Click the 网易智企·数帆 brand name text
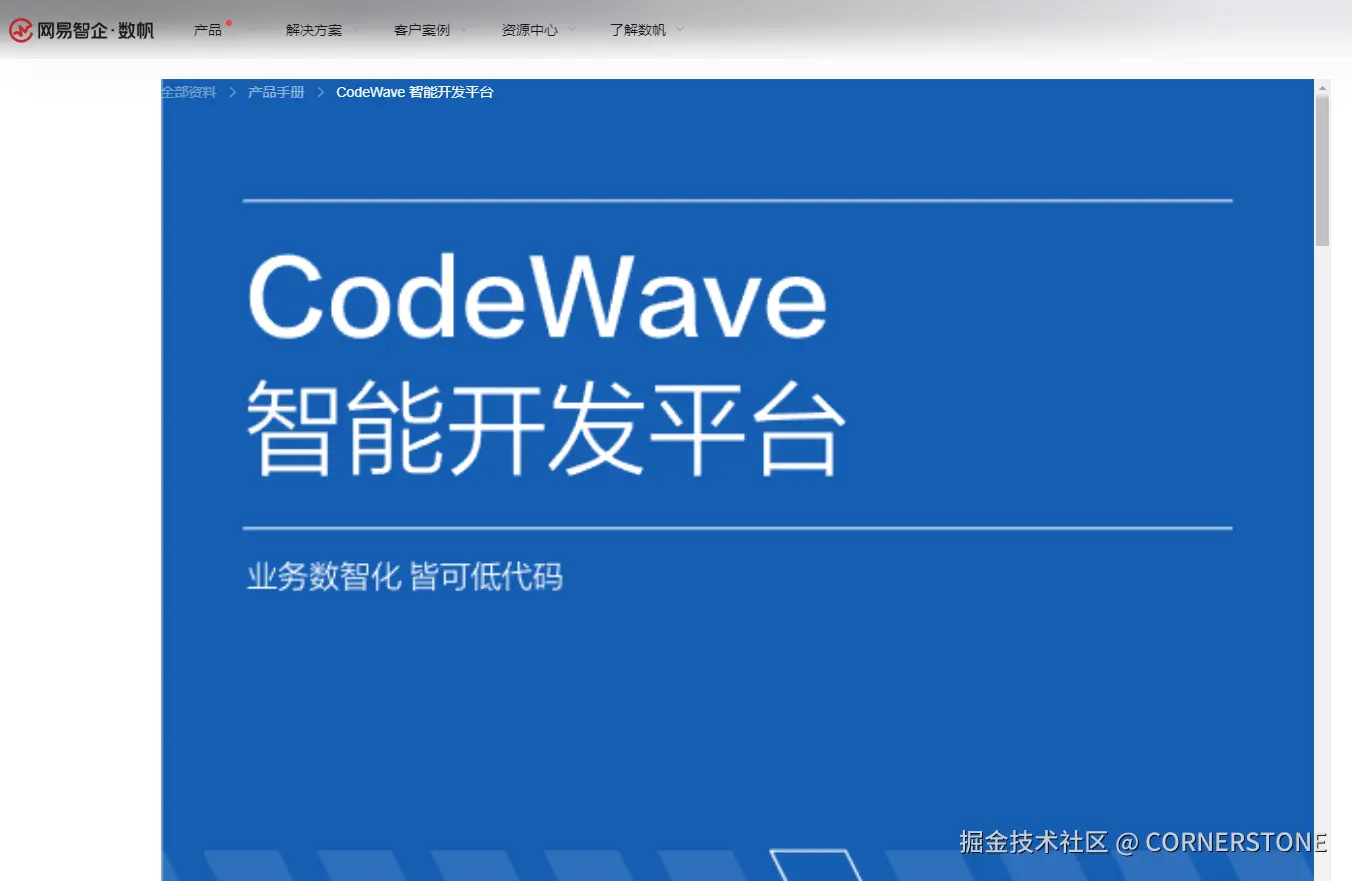Viewport: 1352px width, 881px height. (96, 31)
